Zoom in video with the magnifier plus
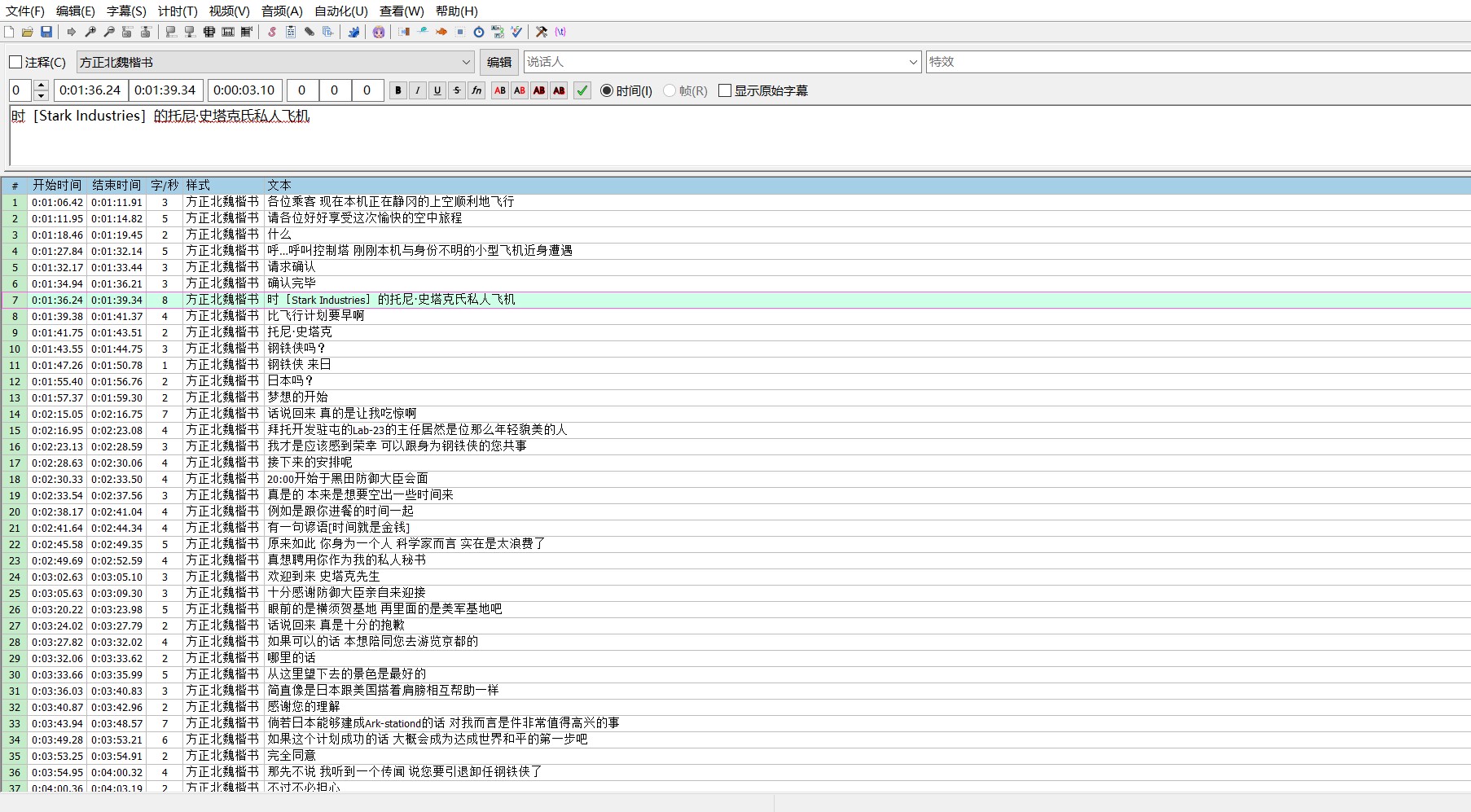 (x=90, y=32)
